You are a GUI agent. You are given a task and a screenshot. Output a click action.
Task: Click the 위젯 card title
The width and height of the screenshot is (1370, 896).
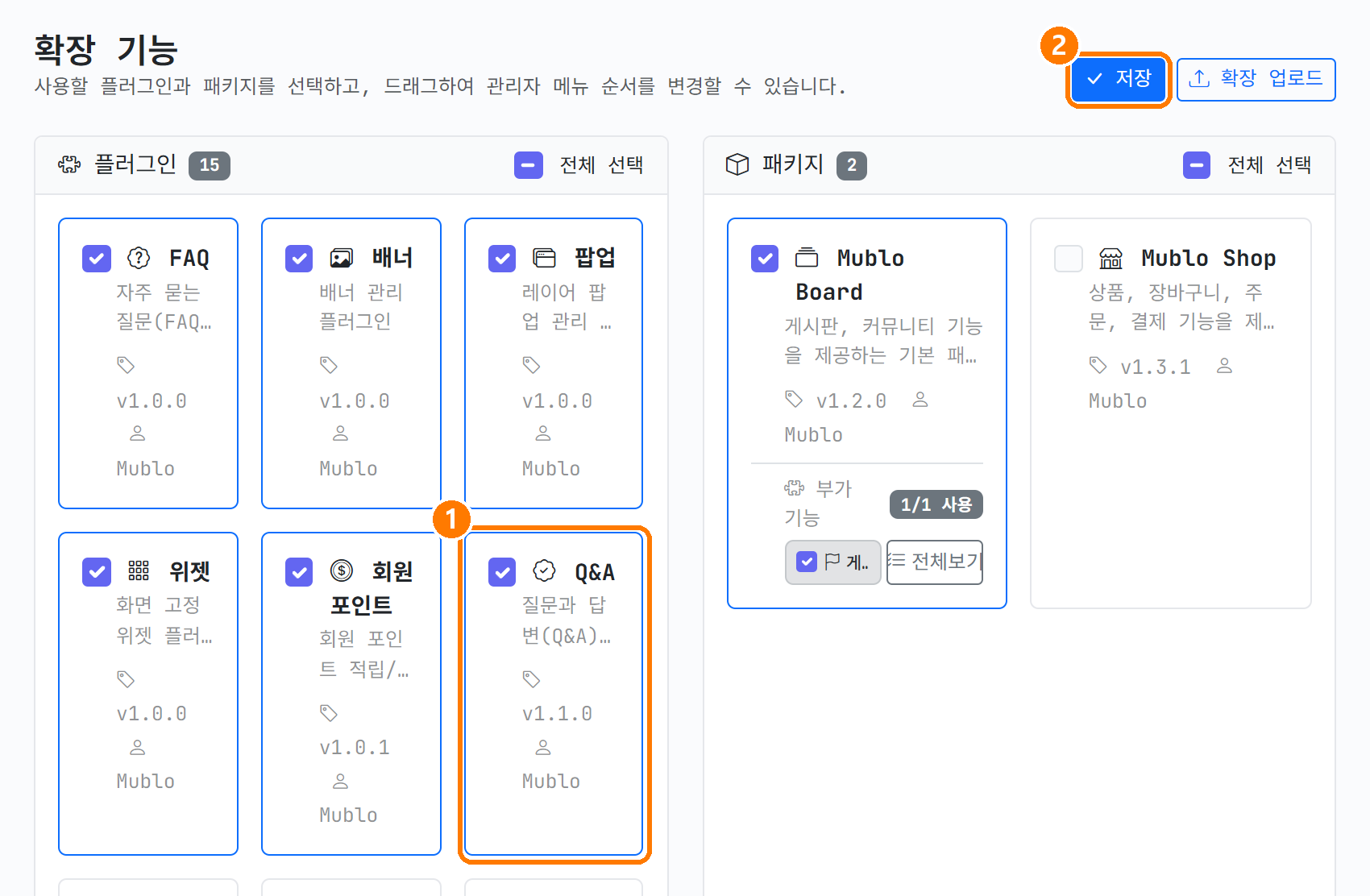click(189, 572)
